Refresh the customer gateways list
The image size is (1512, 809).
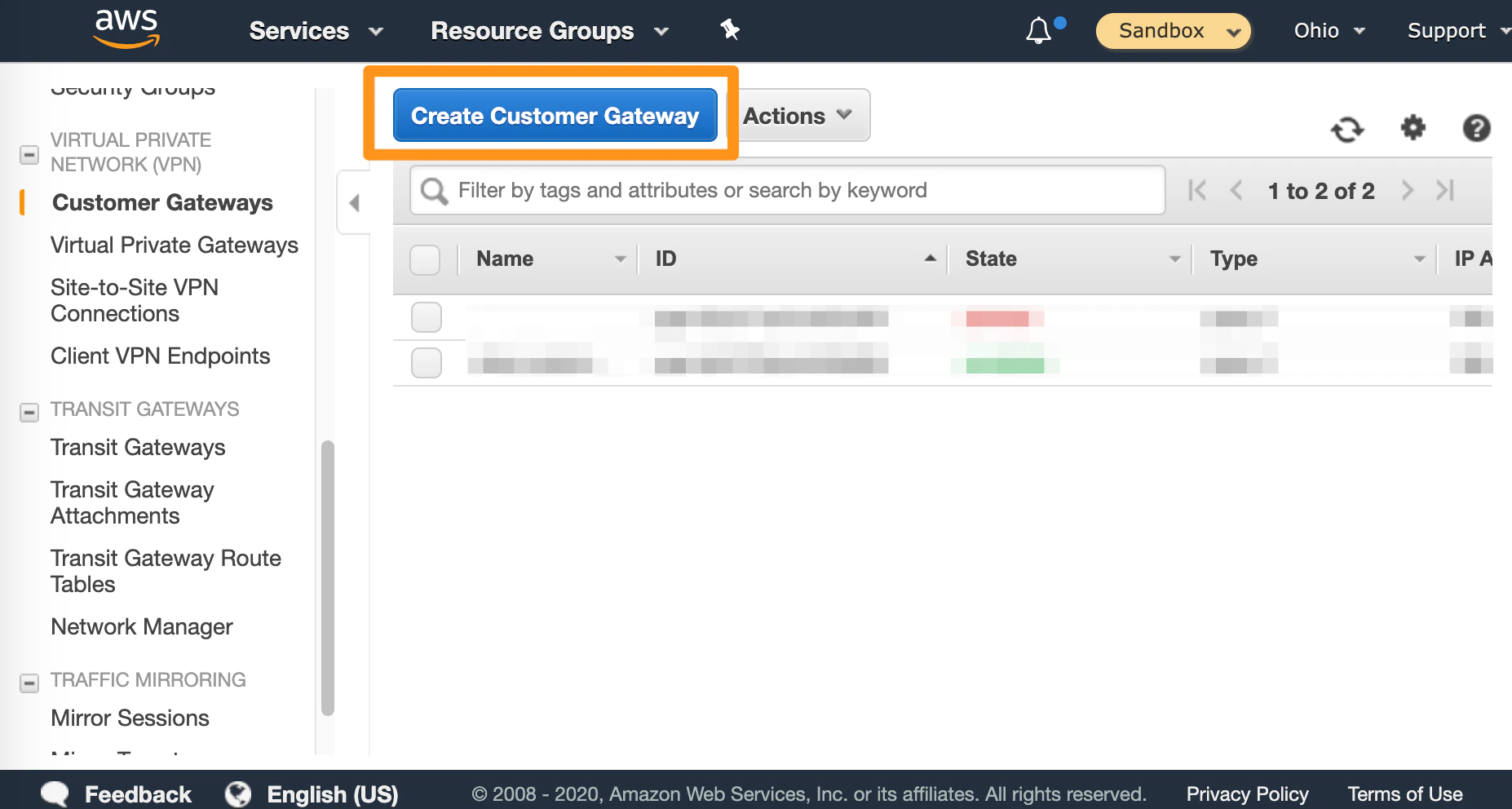pyautogui.click(x=1346, y=129)
